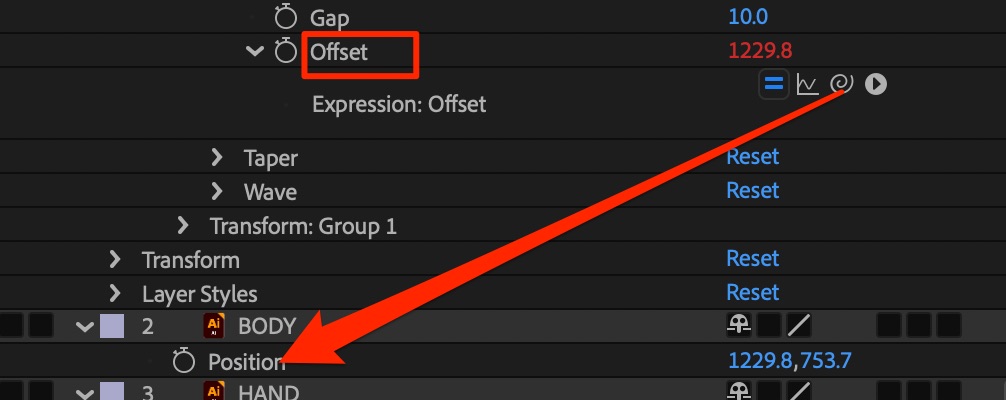This screenshot has height=400, width=1006.
Task: Click the BODY layer Illustrator file icon
Action: [x=213, y=326]
